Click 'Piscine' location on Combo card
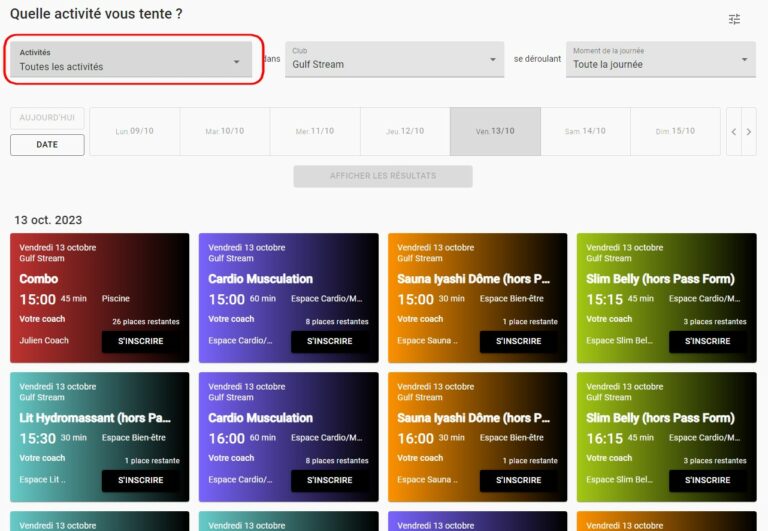 pyautogui.click(x=116, y=298)
